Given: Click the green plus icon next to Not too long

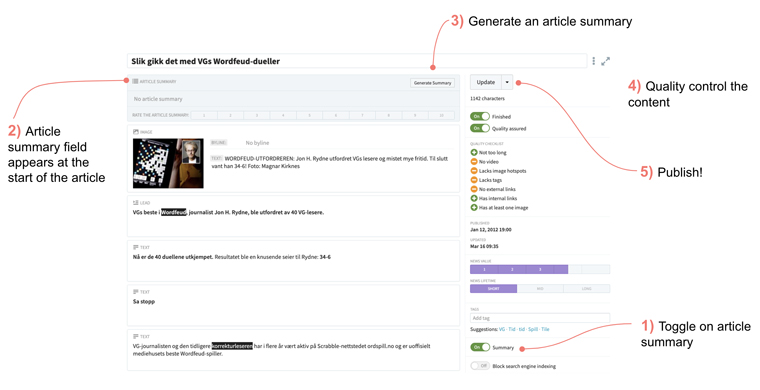Looking at the screenshot, I should [474, 152].
